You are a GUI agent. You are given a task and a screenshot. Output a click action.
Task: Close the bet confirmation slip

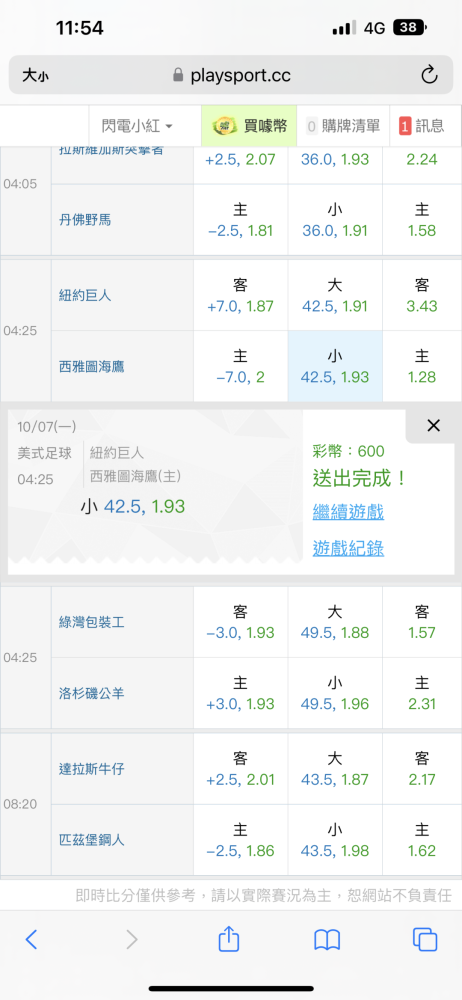point(433,425)
